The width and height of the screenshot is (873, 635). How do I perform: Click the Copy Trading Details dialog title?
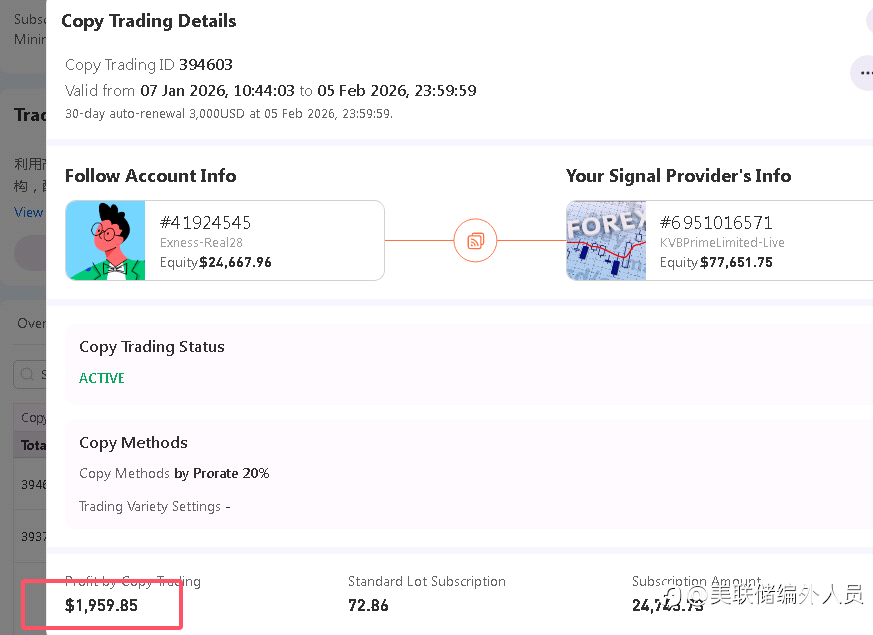click(149, 21)
